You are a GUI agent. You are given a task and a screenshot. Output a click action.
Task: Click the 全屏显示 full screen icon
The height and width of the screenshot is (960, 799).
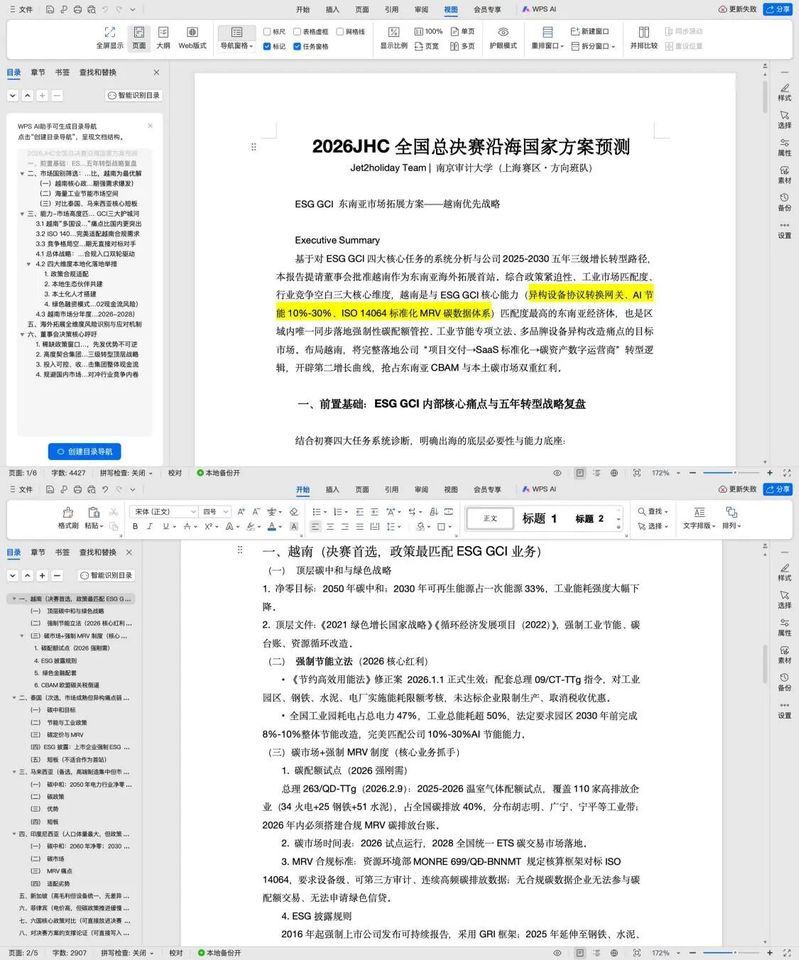point(110,37)
